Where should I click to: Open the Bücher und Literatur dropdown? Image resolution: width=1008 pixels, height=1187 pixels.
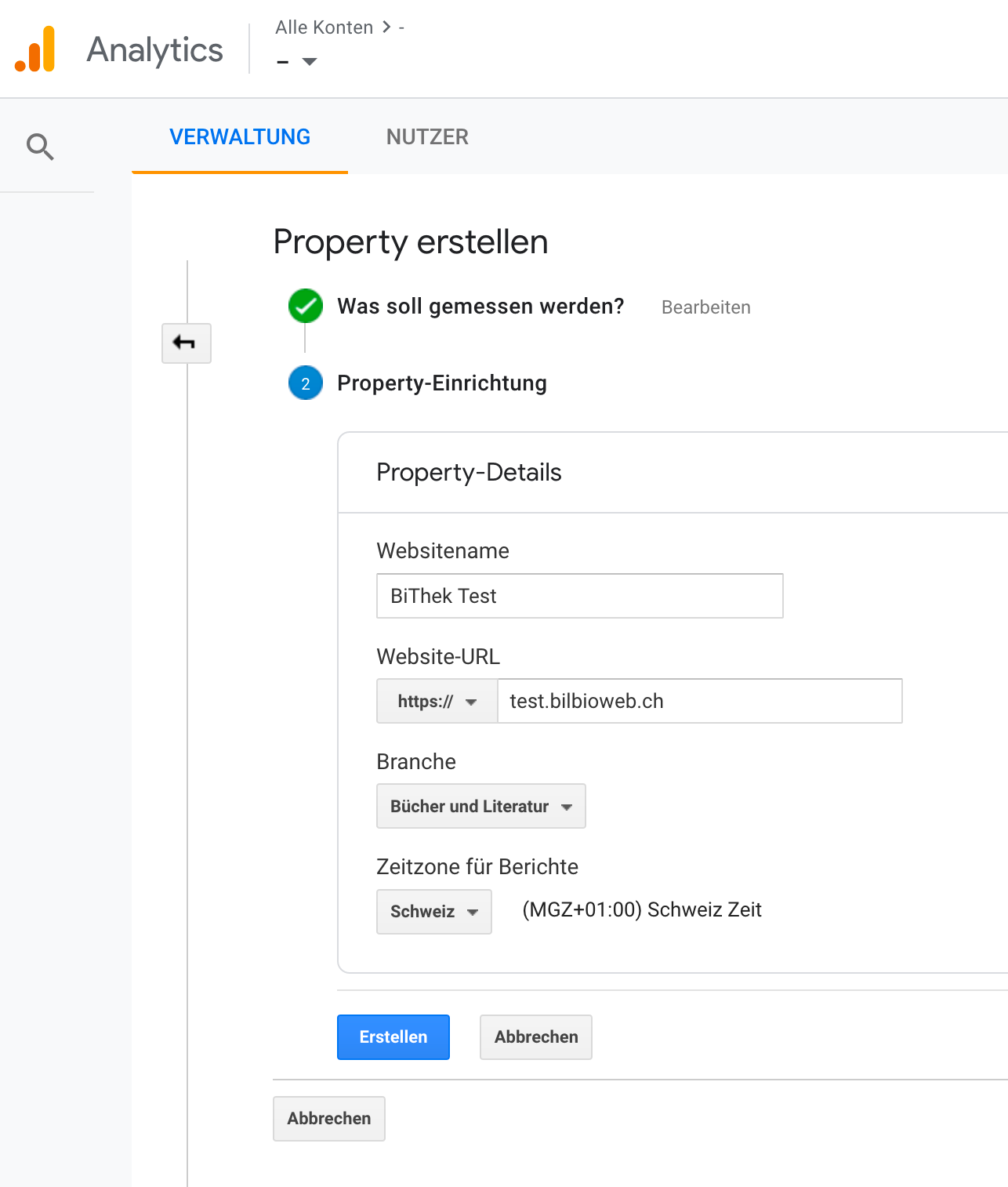coord(480,806)
